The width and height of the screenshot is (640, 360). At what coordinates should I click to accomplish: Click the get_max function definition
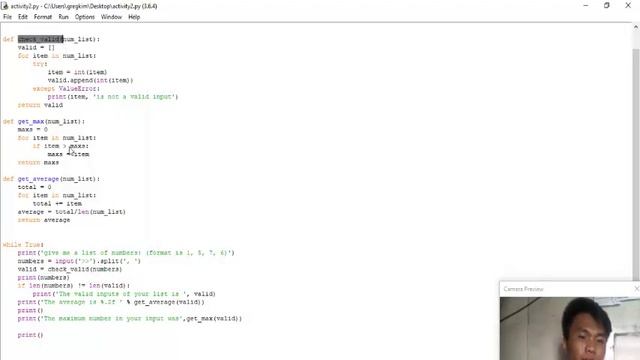tap(44, 121)
